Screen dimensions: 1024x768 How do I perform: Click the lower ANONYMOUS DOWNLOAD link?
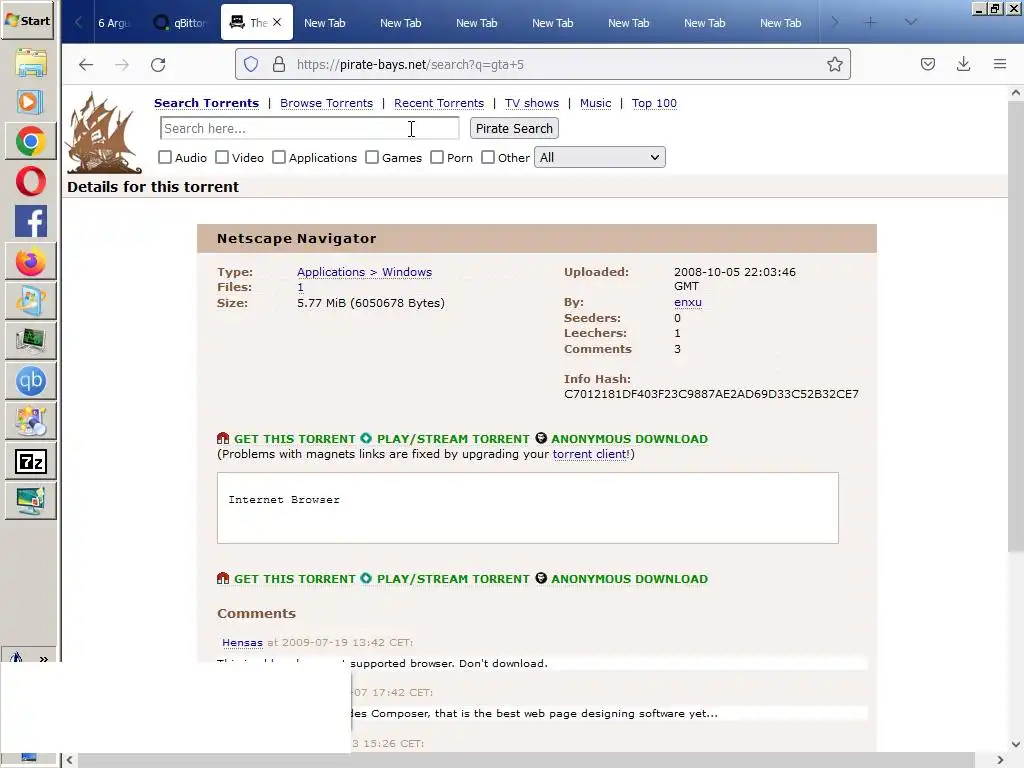point(630,579)
